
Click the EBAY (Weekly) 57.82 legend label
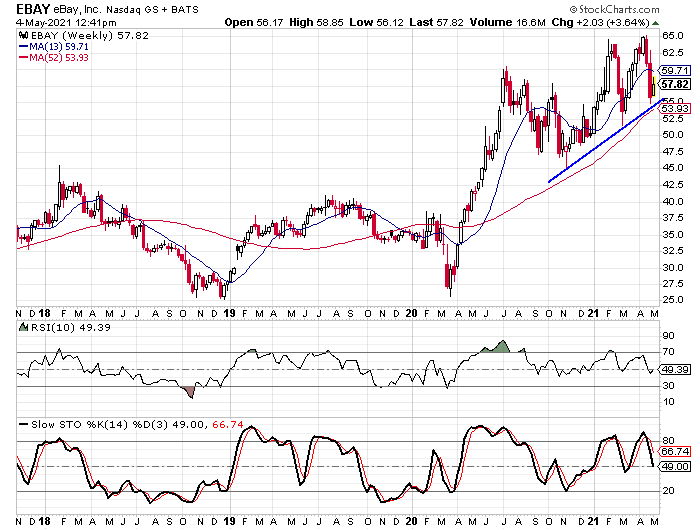(89, 35)
